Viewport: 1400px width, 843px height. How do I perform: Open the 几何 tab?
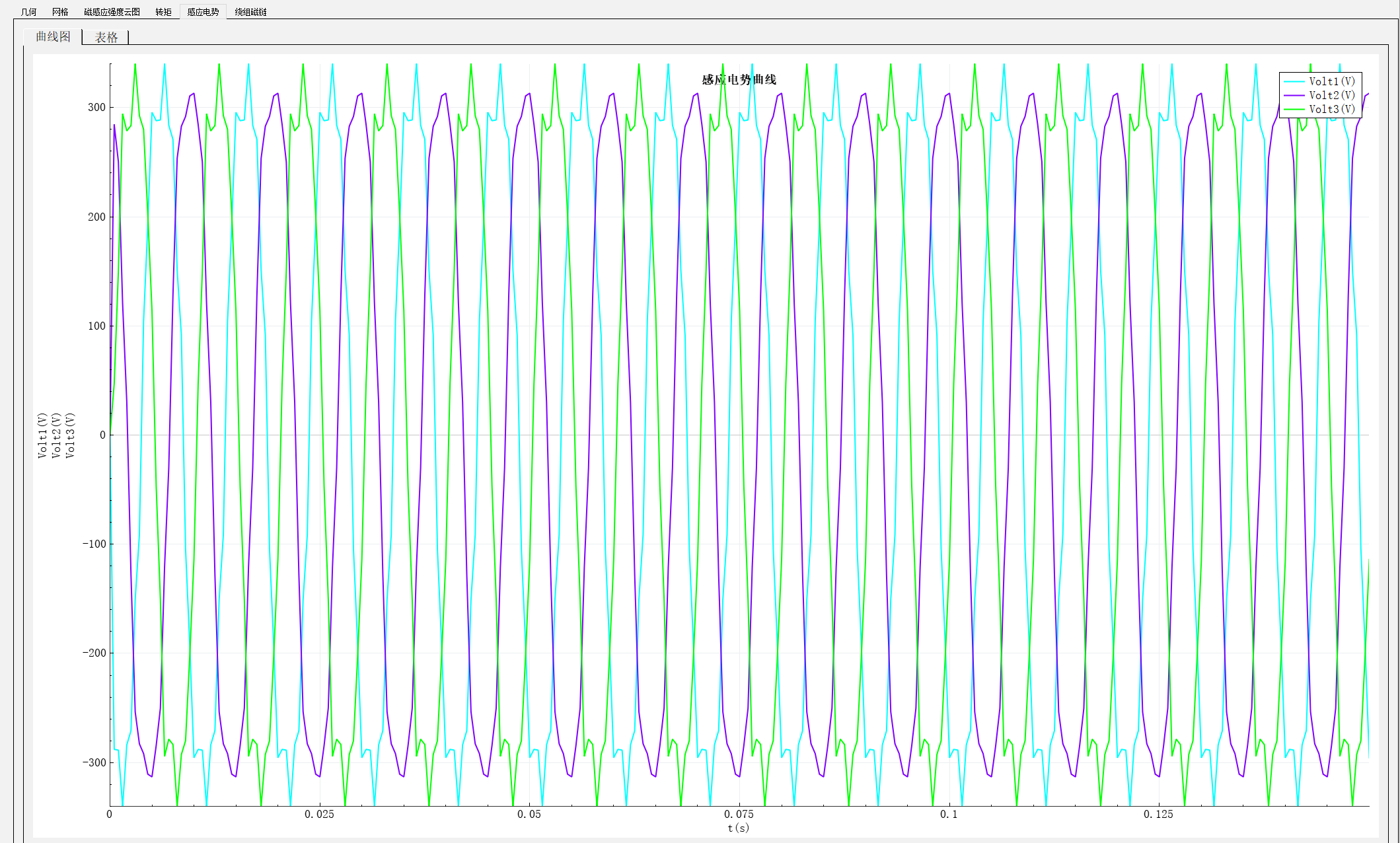[28, 12]
